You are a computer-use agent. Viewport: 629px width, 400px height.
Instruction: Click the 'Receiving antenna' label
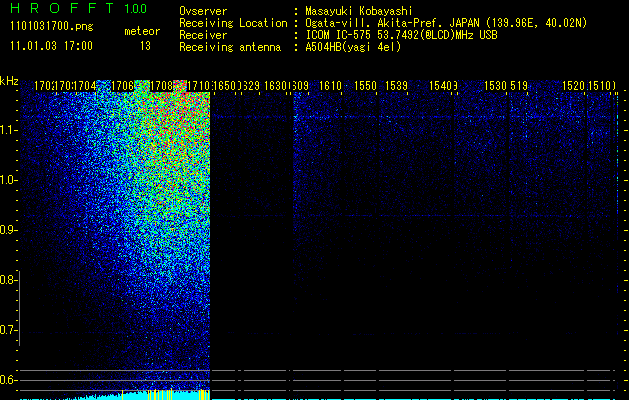230,47
